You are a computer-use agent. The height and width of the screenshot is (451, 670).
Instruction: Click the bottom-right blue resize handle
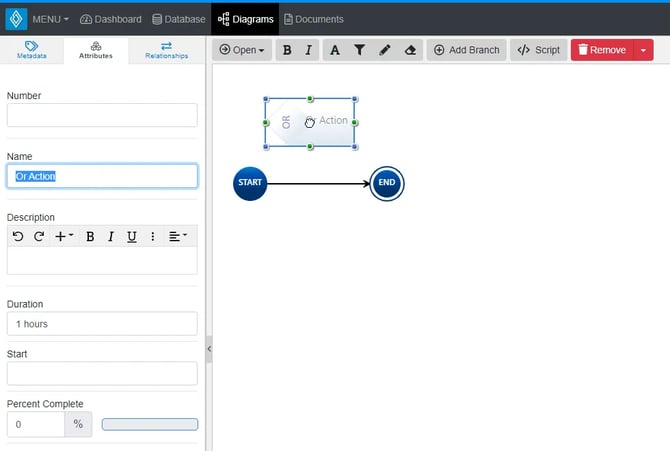point(355,147)
